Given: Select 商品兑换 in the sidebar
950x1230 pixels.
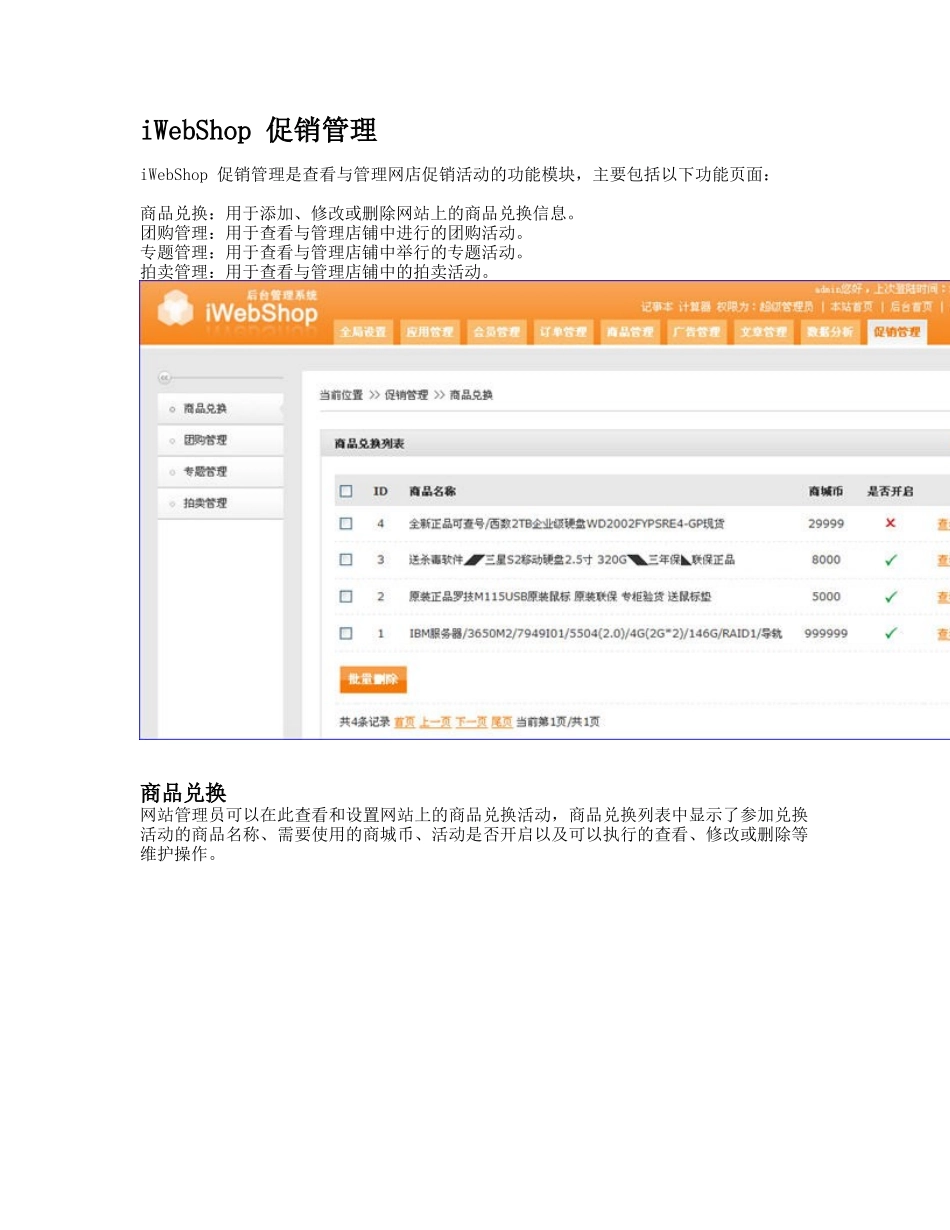Looking at the screenshot, I should pyautogui.click(x=221, y=408).
